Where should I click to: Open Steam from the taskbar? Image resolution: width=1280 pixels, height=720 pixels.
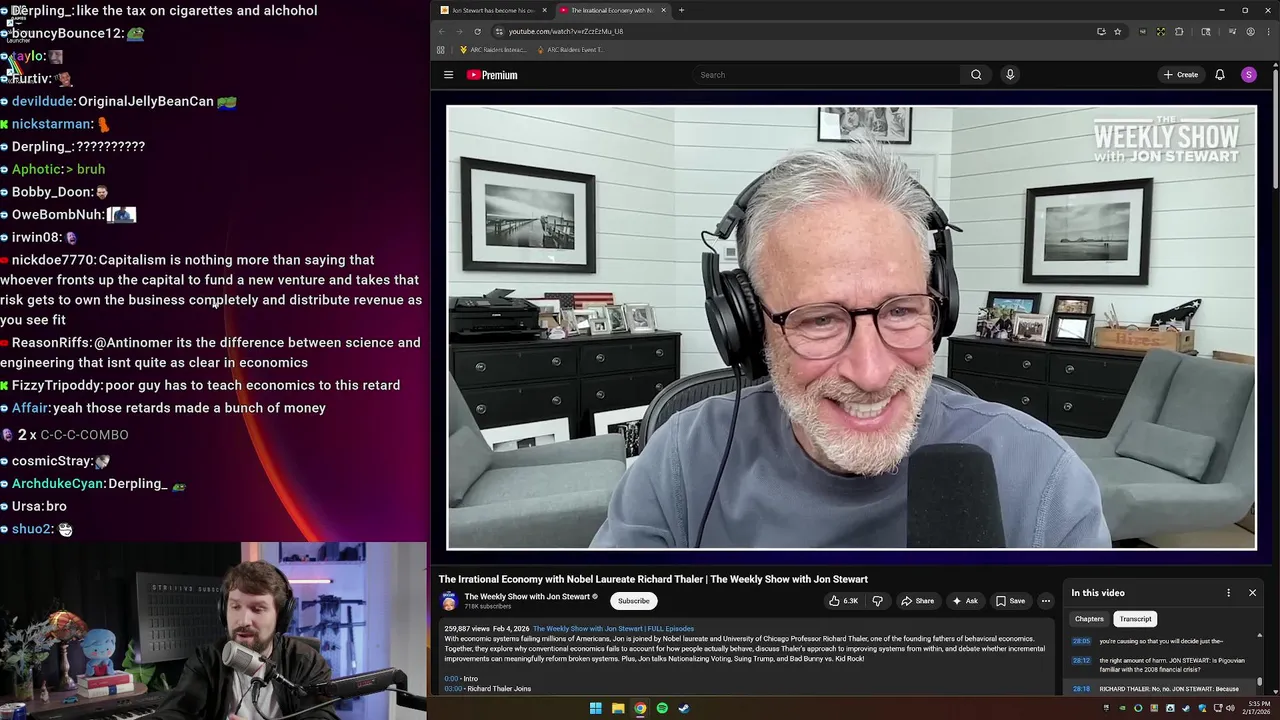coord(684,708)
